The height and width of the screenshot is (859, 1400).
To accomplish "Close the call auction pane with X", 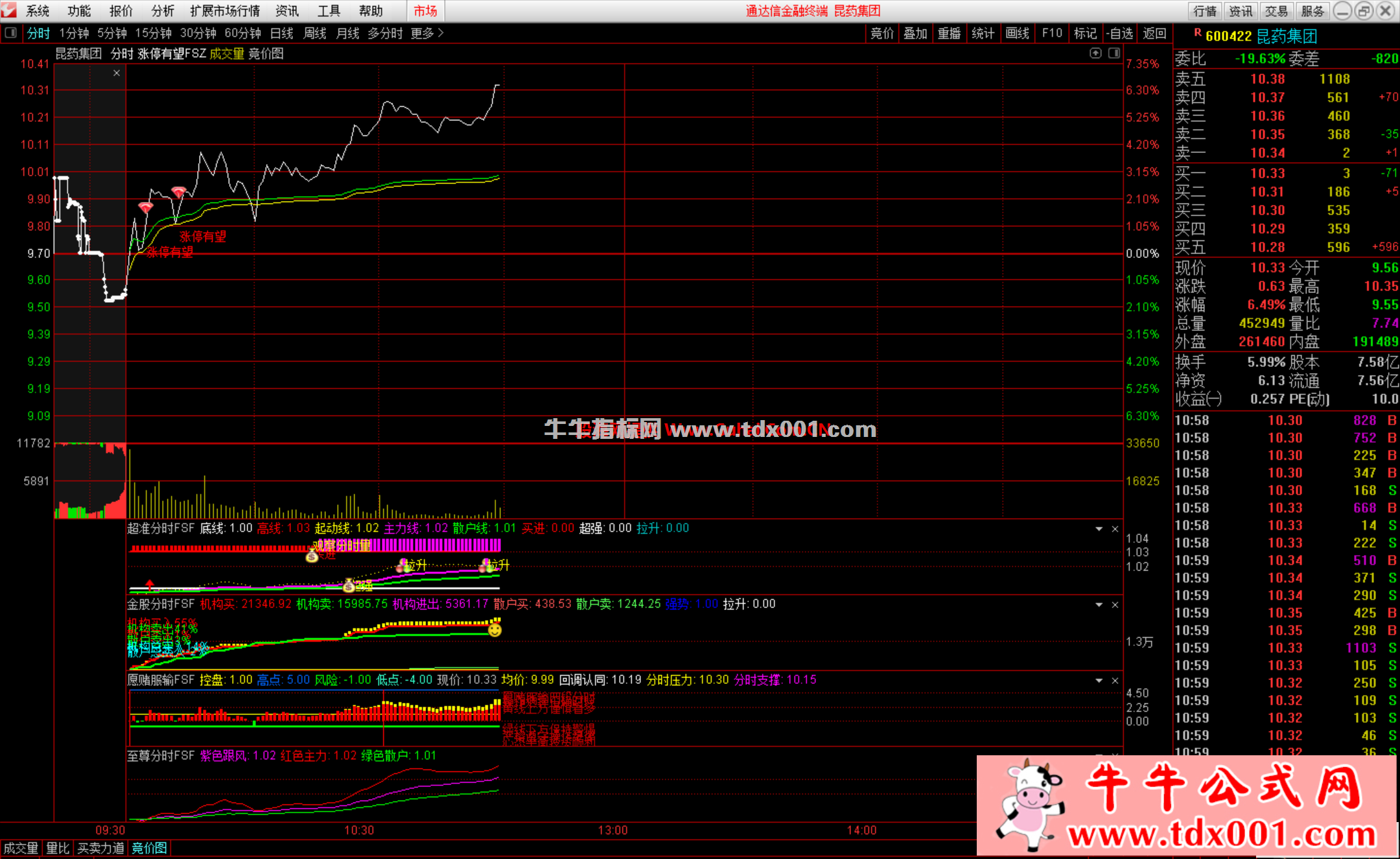I will [117, 73].
